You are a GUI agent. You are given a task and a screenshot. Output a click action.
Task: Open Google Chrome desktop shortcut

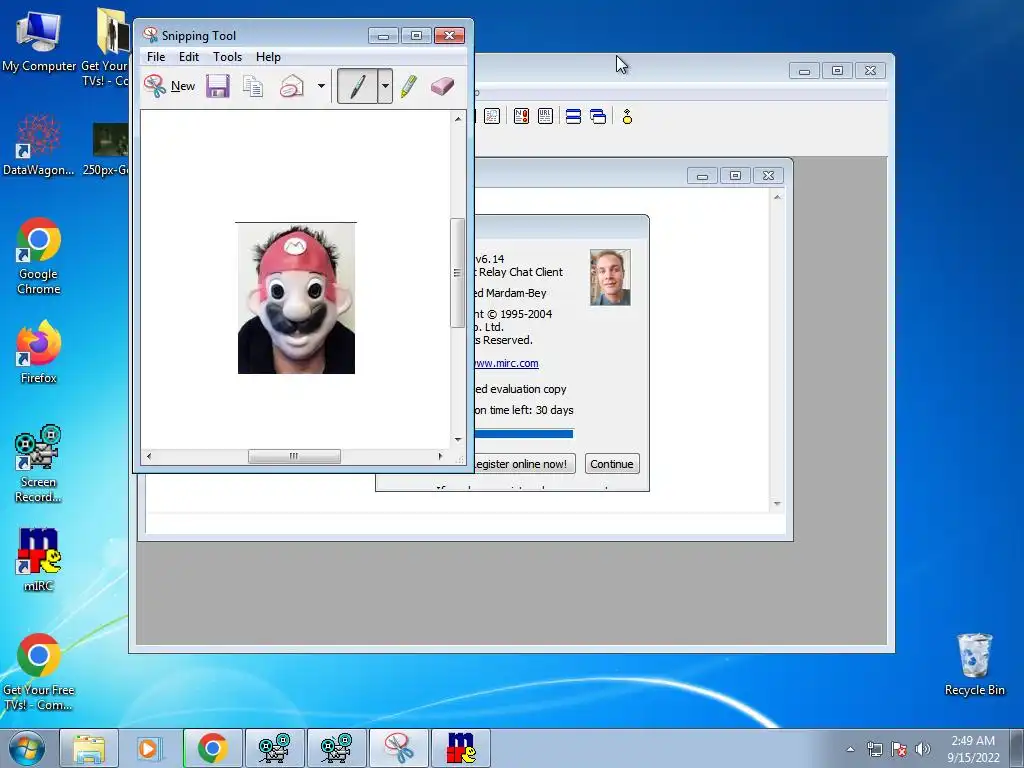(39, 256)
